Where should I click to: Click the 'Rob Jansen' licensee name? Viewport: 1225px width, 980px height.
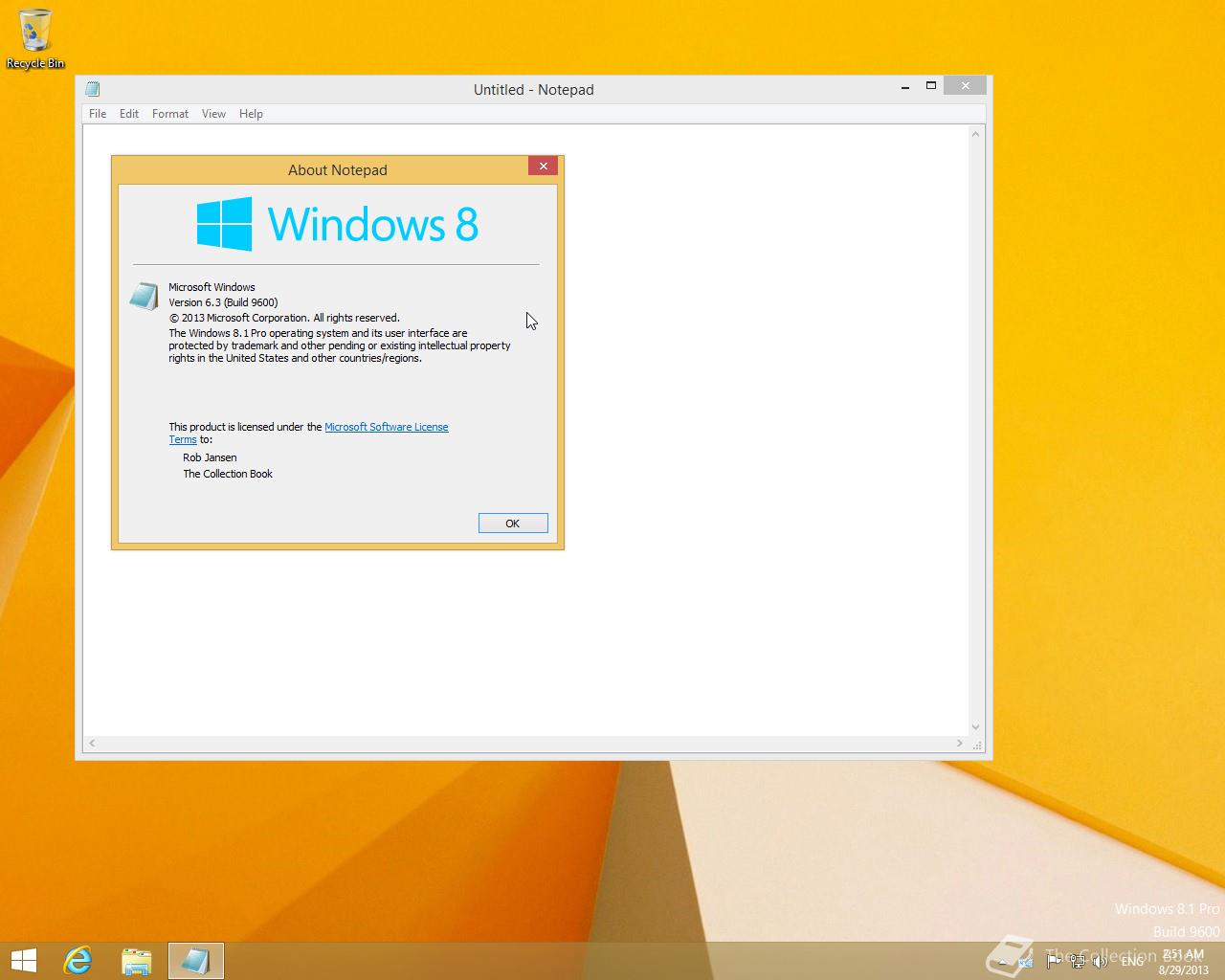(x=210, y=457)
